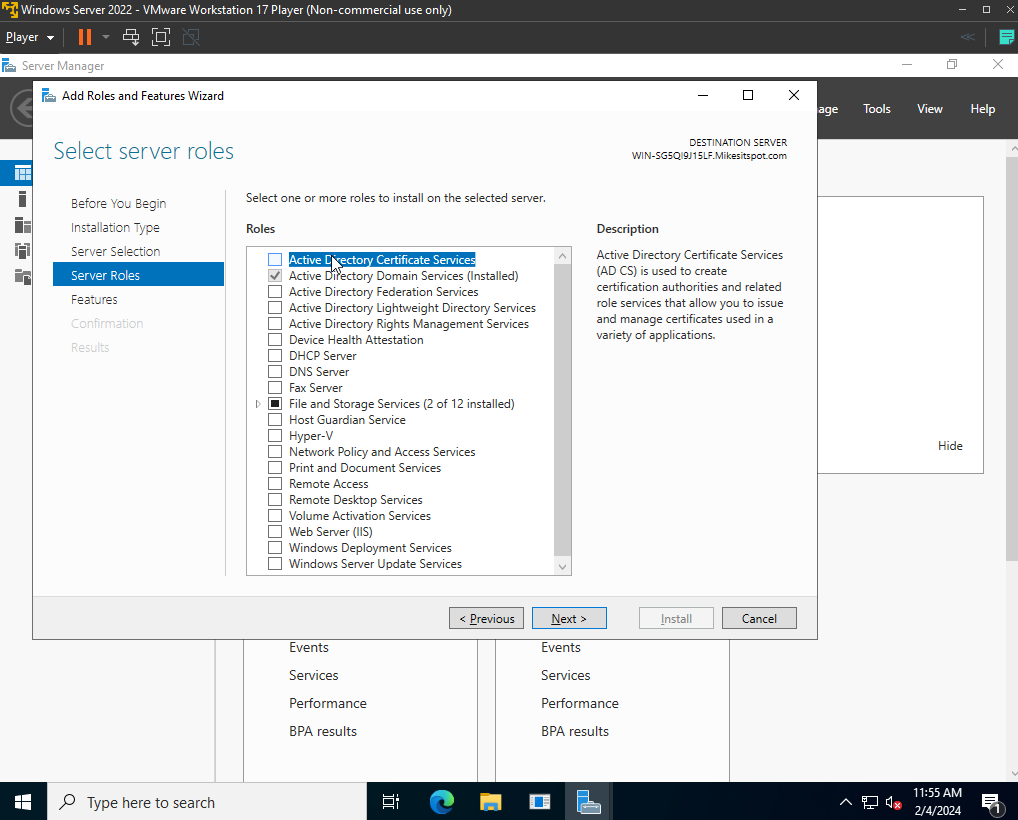Open the Tools menu in Server Manager
The width and height of the screenshot is (1018, 820).
(x=876, y=109)
